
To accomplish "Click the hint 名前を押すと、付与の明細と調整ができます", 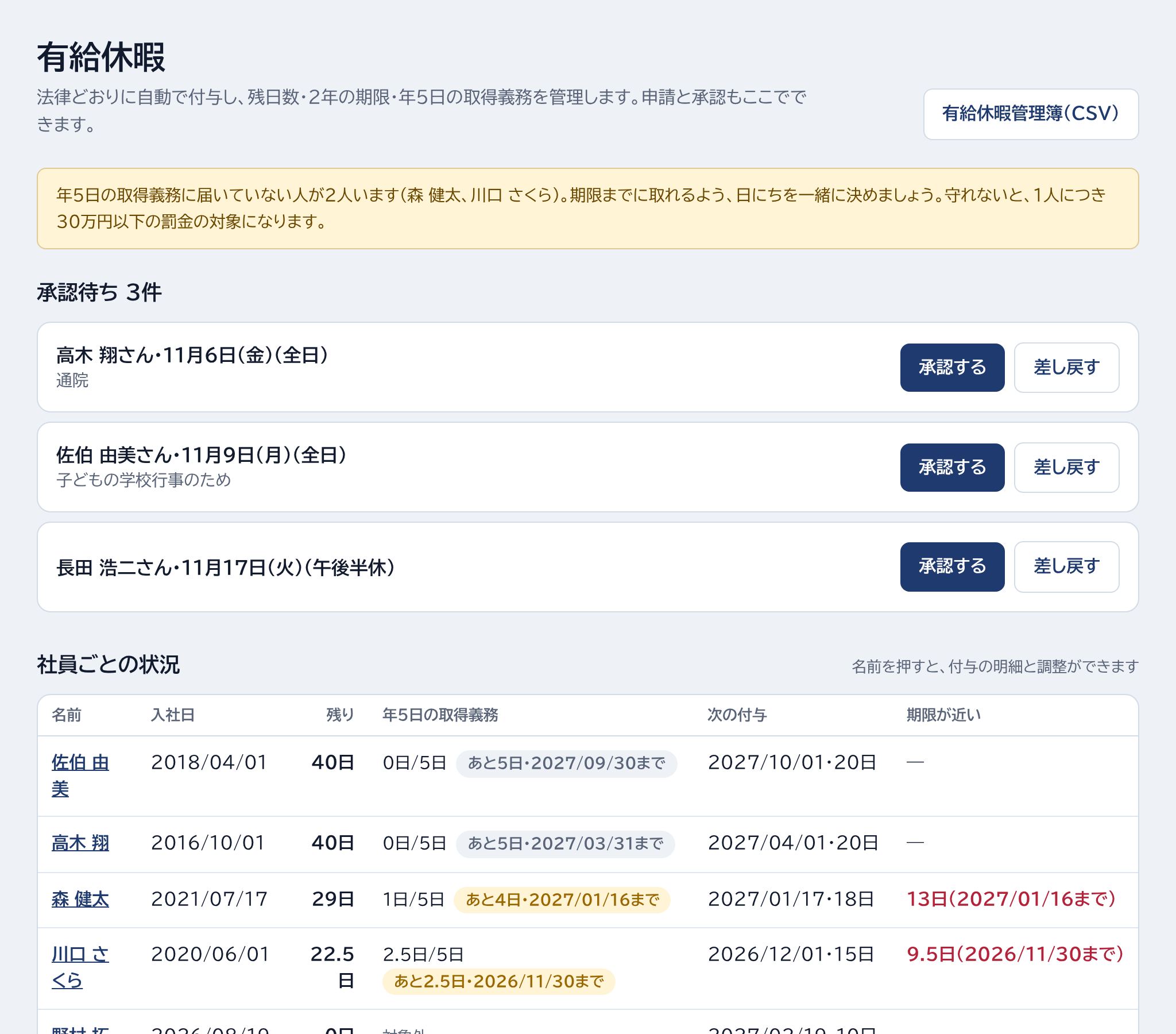I will [x=995, y=667].
